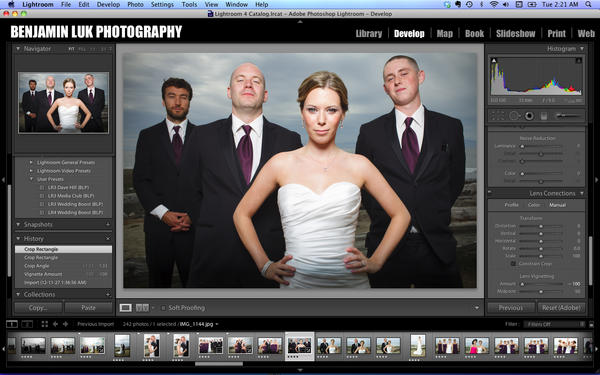Open volume control in menu bar
Viewport: 600px width, 375px height.
tap(506, 5)
